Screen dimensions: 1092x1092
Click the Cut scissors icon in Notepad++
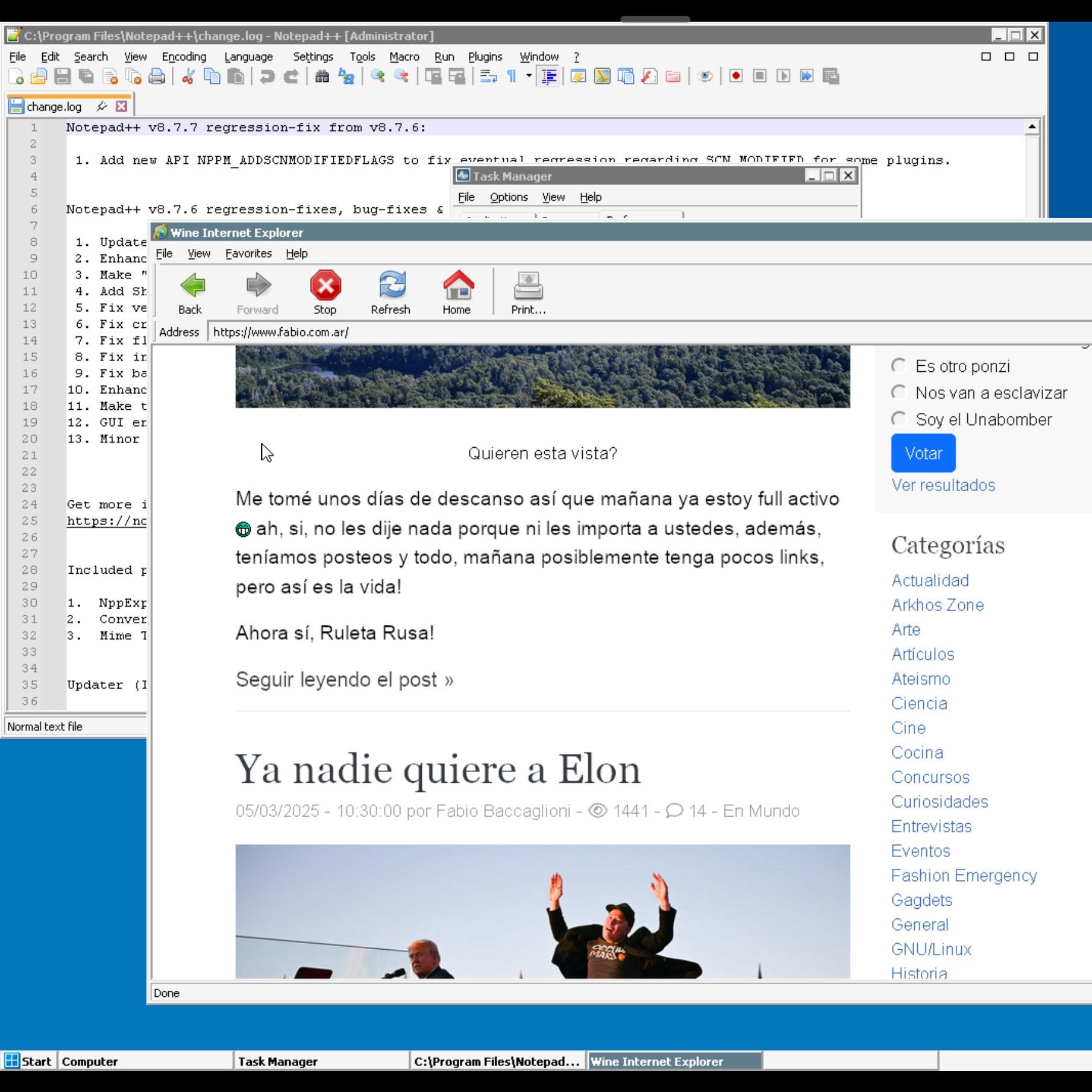coord(188,77)
